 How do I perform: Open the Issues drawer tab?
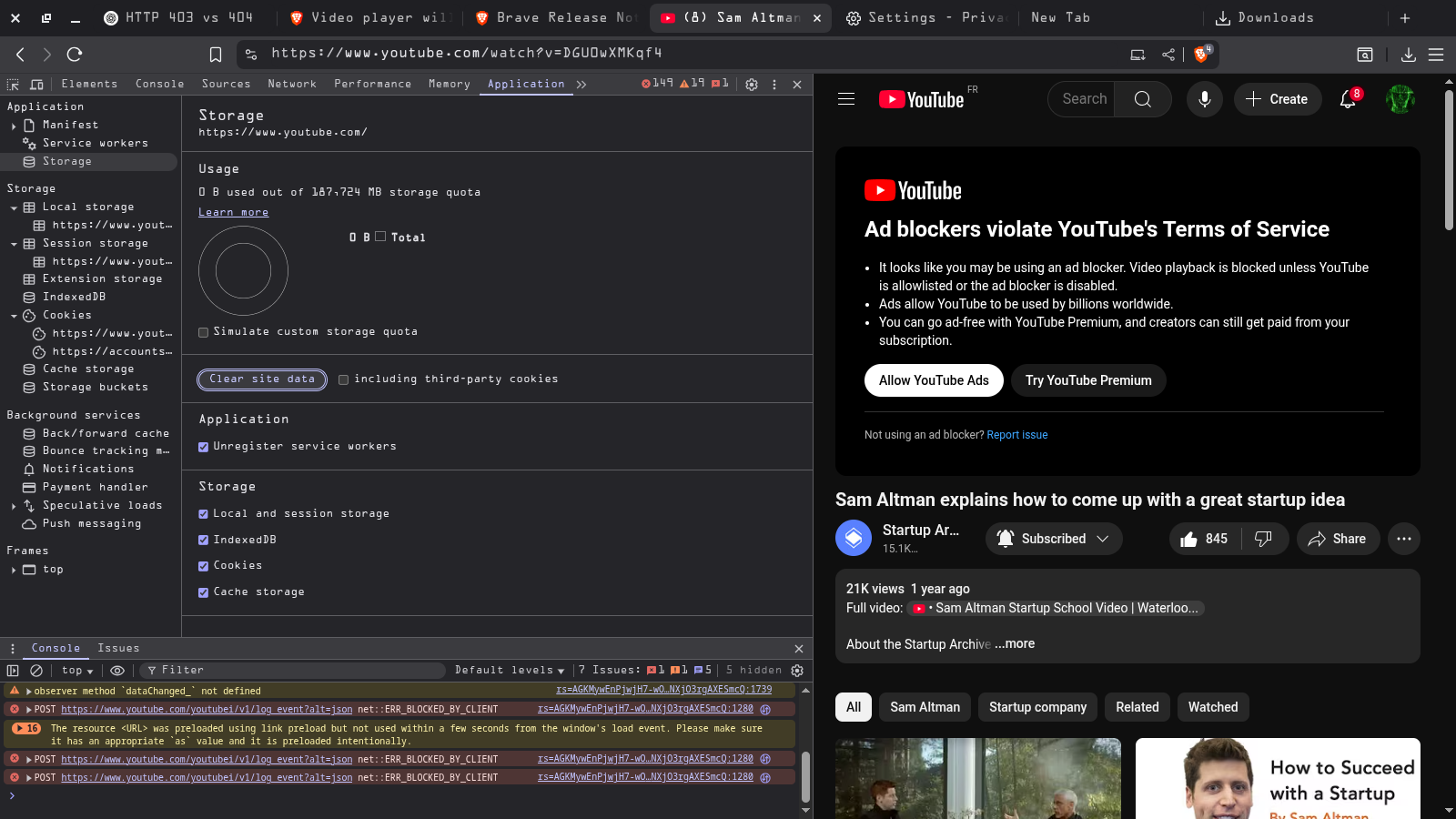click(118, 649)
